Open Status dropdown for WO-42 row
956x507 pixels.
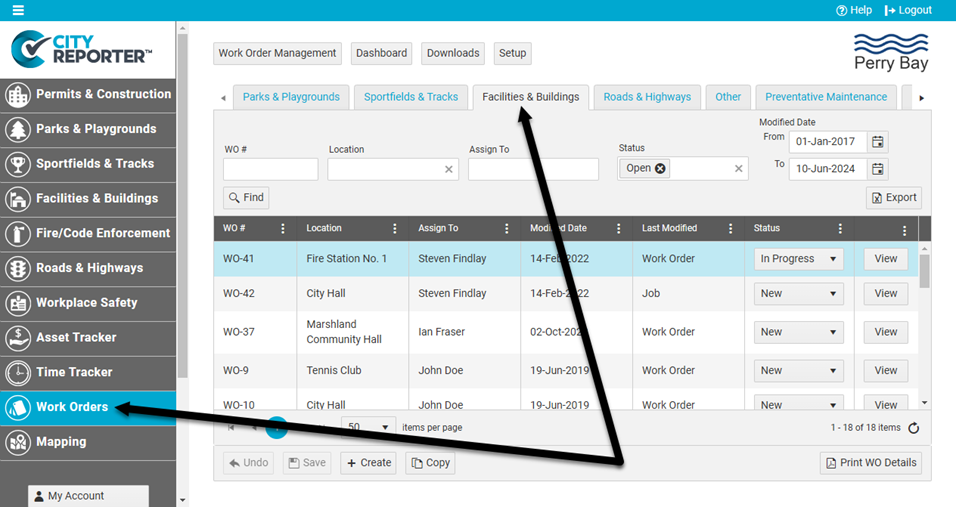[831, 294]
